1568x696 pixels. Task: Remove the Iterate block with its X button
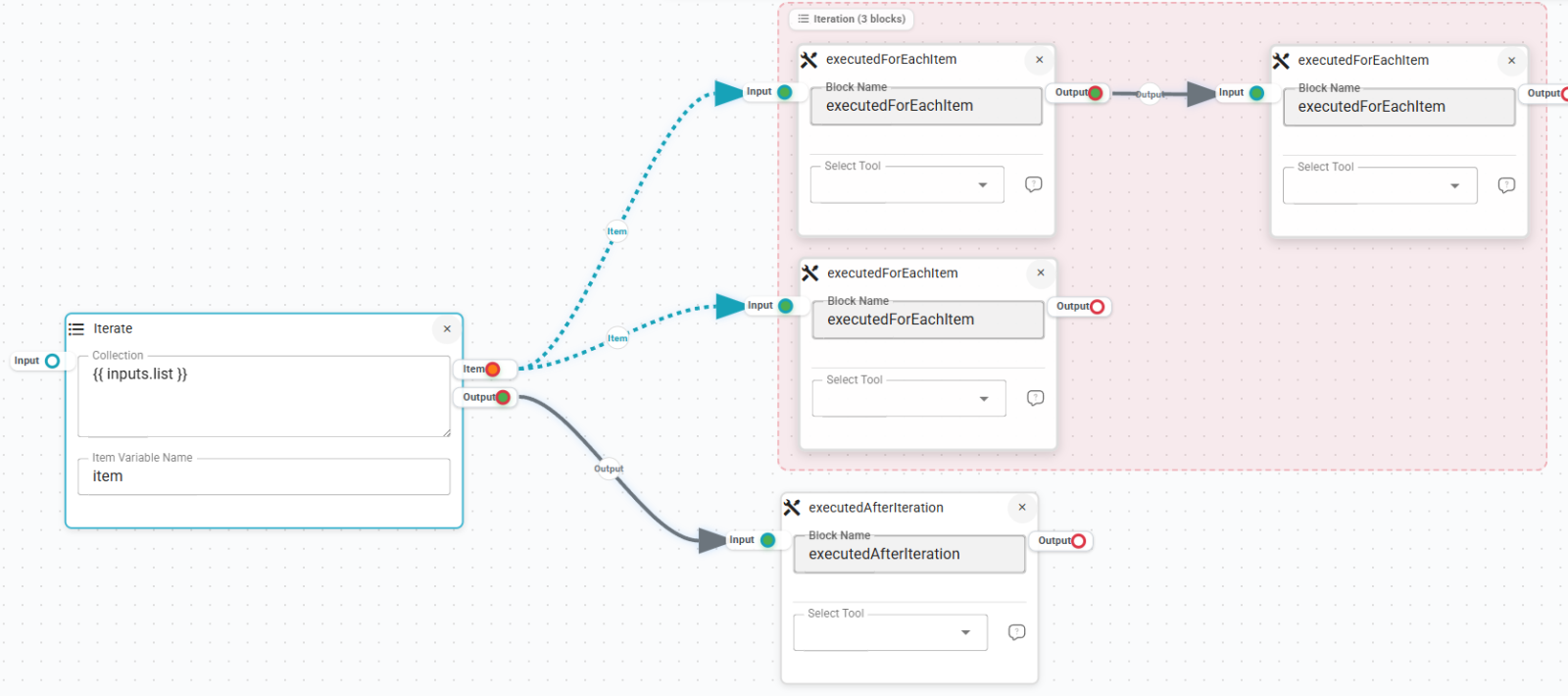(x=447, y=329)
